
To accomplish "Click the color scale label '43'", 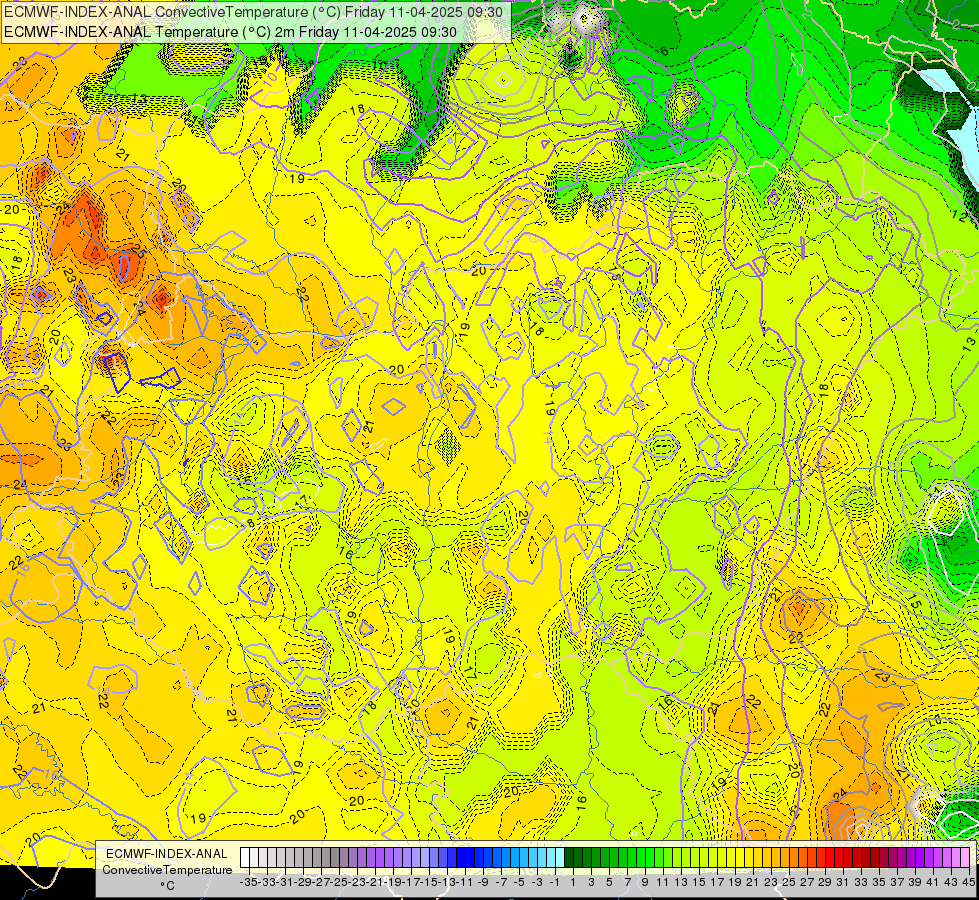I will tap(952, 883).
